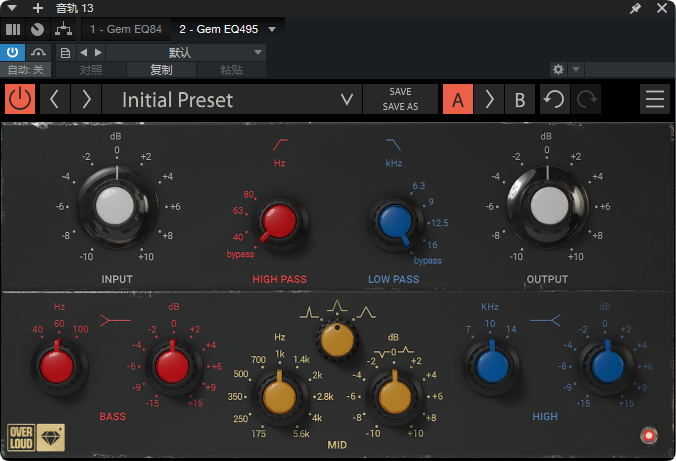Open the 默认 preset dropdown

186,53
